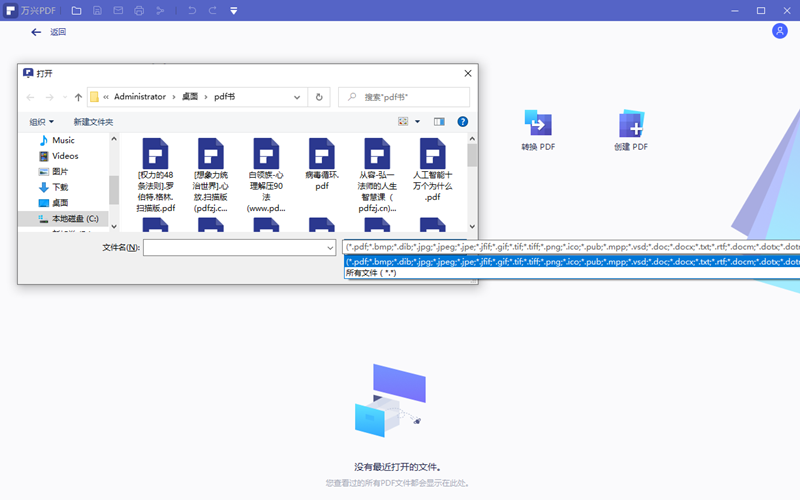Expand the file name combo box dropdown
The image size is (800, 500).
pyautogui.click(x=329, y=247)
